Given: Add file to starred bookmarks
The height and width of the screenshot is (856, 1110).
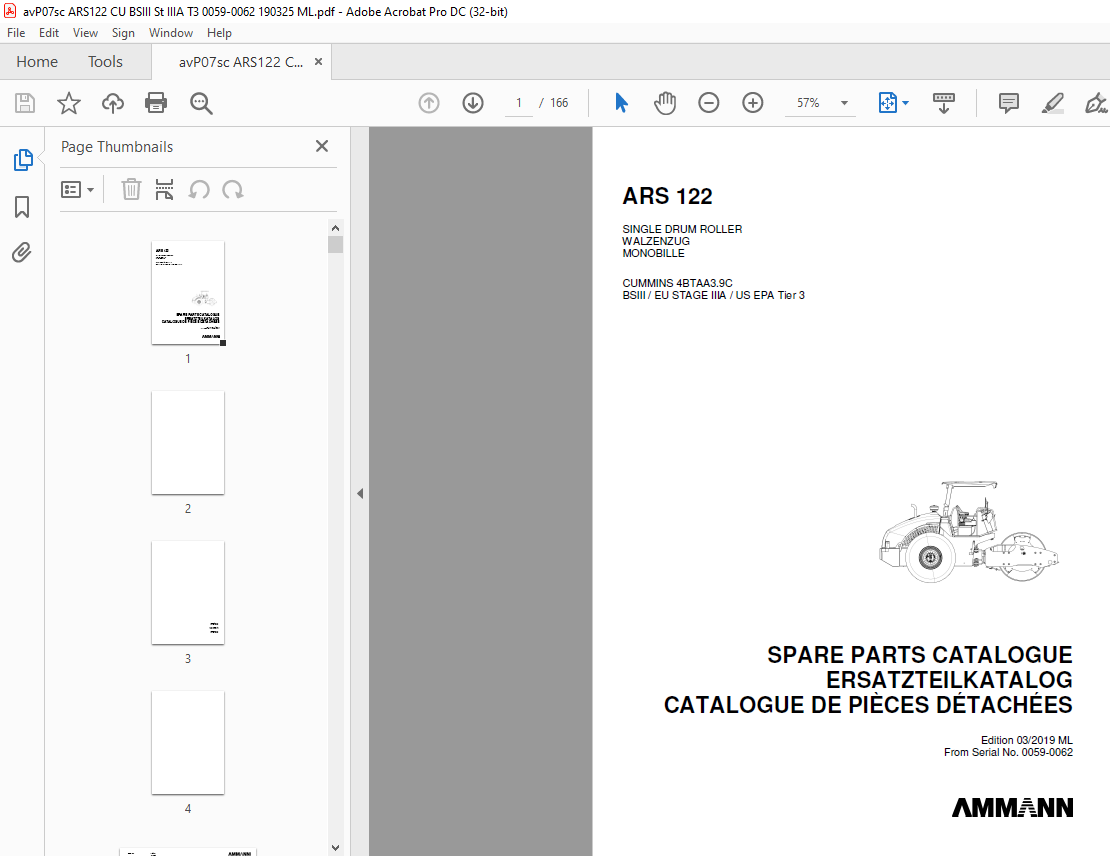Looking at the screenshot, I should tap(69, 103).
